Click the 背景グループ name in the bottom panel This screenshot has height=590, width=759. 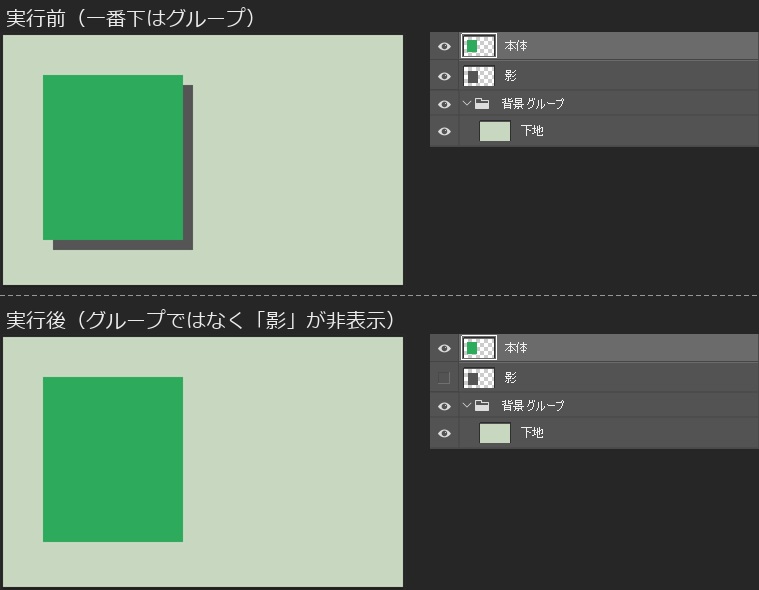click(532, 406)
